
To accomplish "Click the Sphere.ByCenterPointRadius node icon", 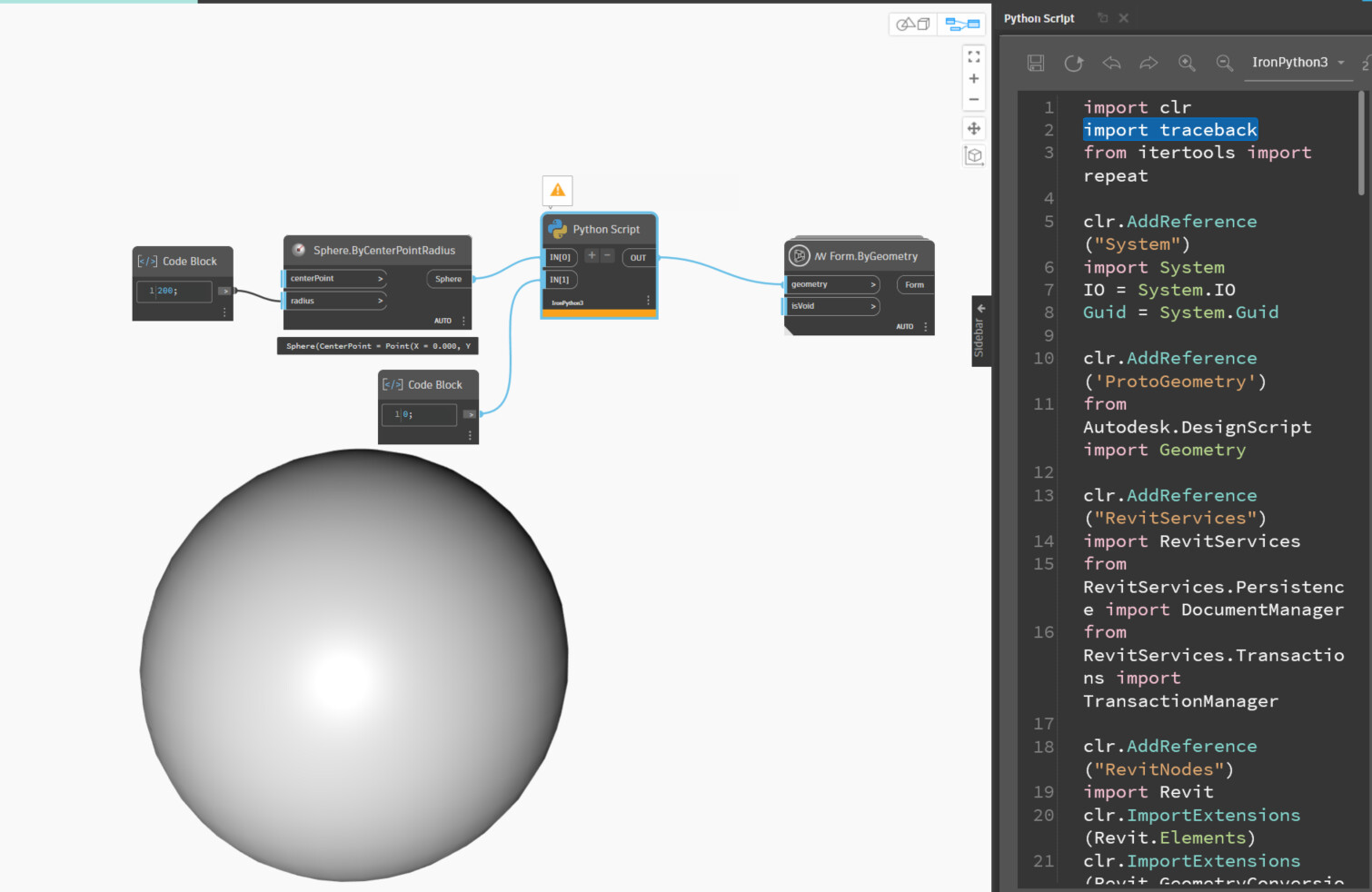I will click(299, 250).
